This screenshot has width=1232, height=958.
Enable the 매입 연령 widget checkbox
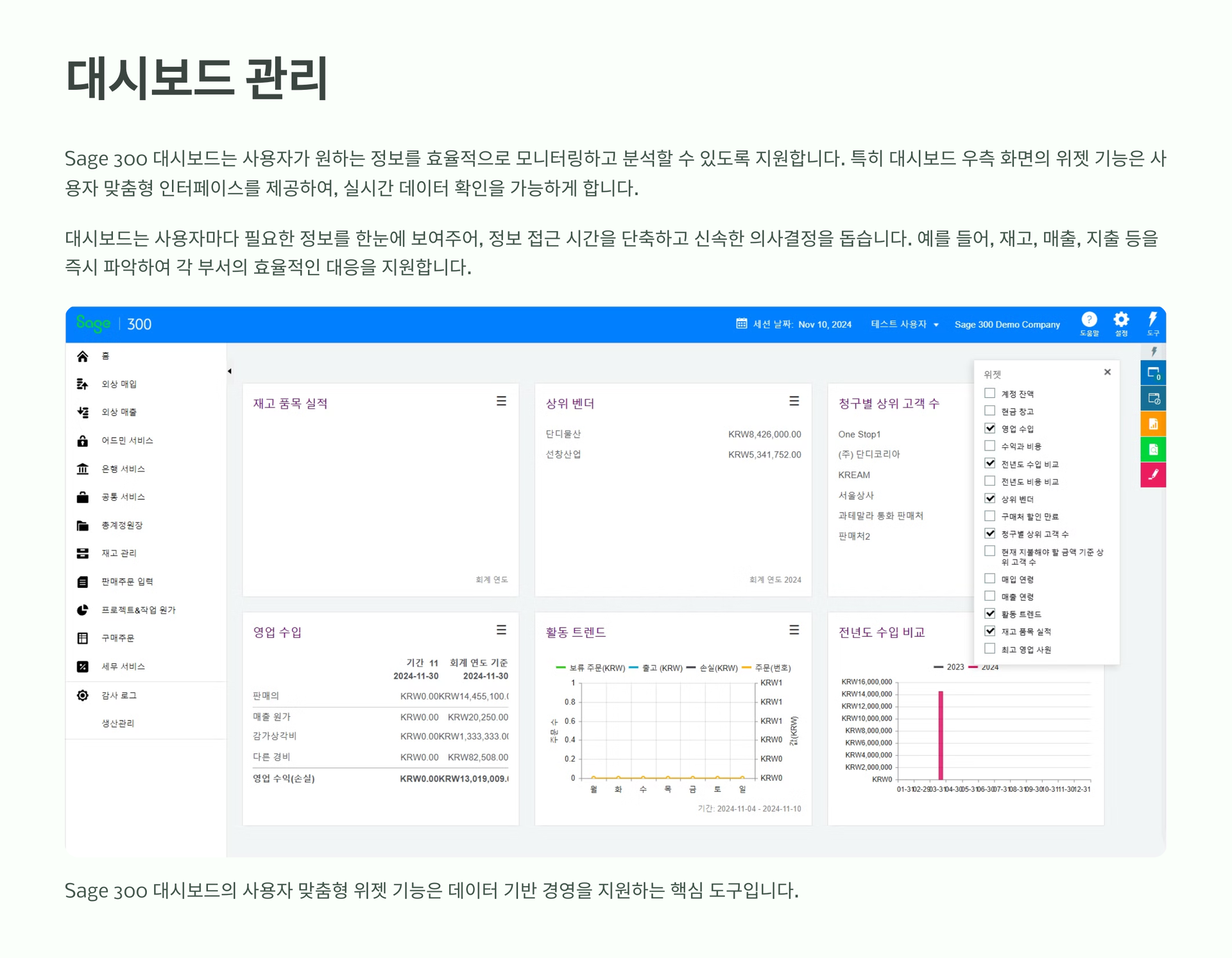coord(990,579)
